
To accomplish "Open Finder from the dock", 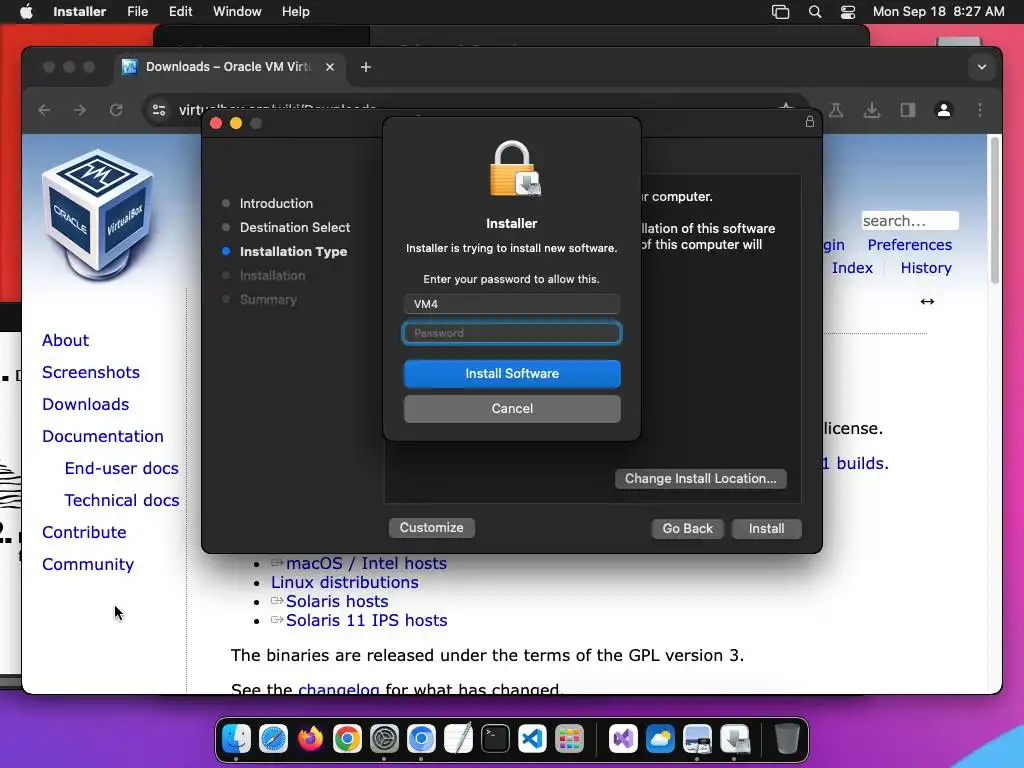I will 236,739.
